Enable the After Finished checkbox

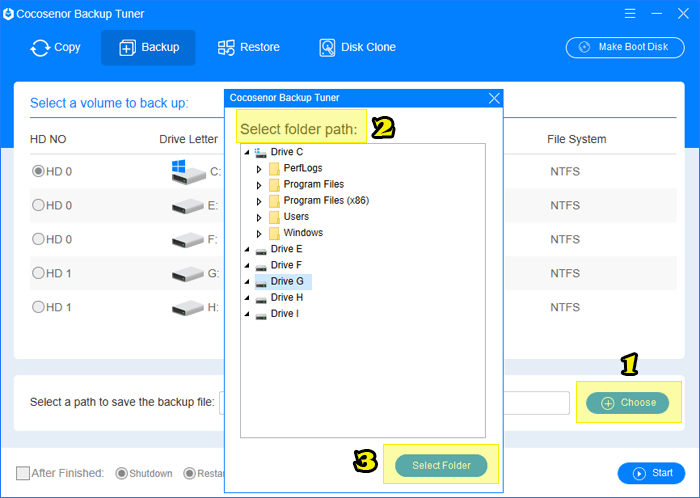tap(23, 473)
